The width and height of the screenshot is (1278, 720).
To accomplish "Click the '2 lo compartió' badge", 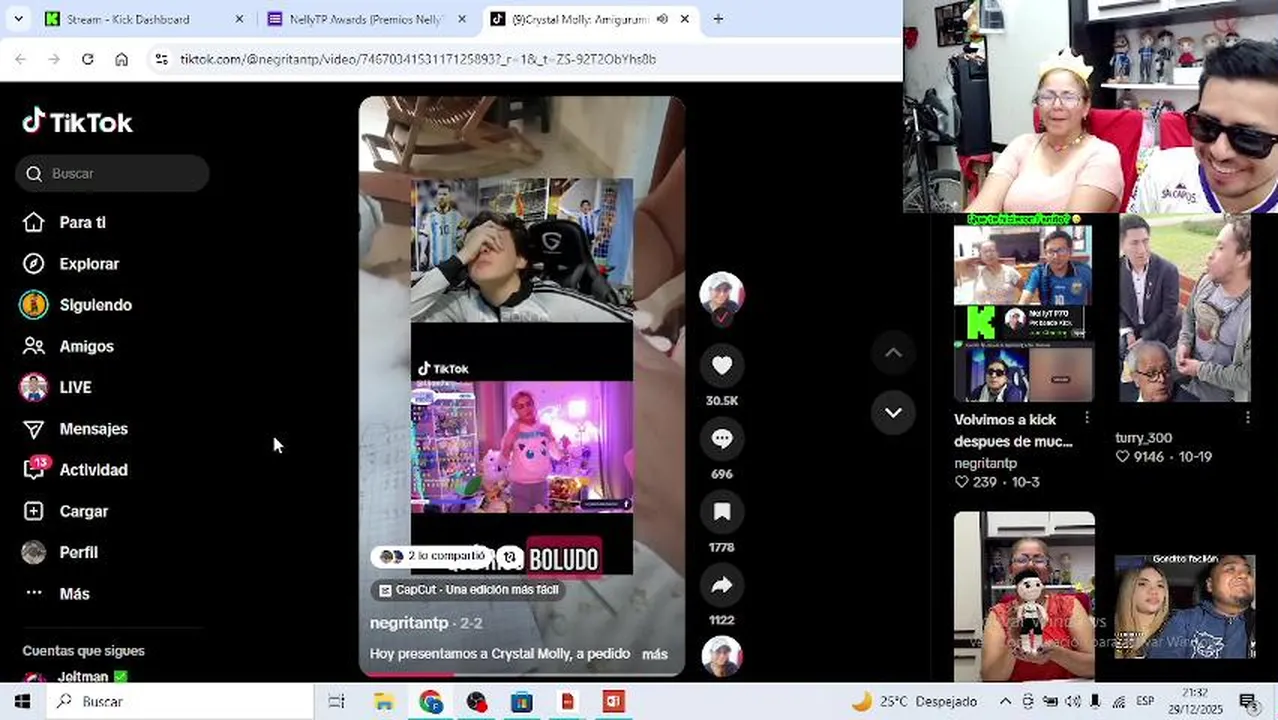I will [433, 556].
